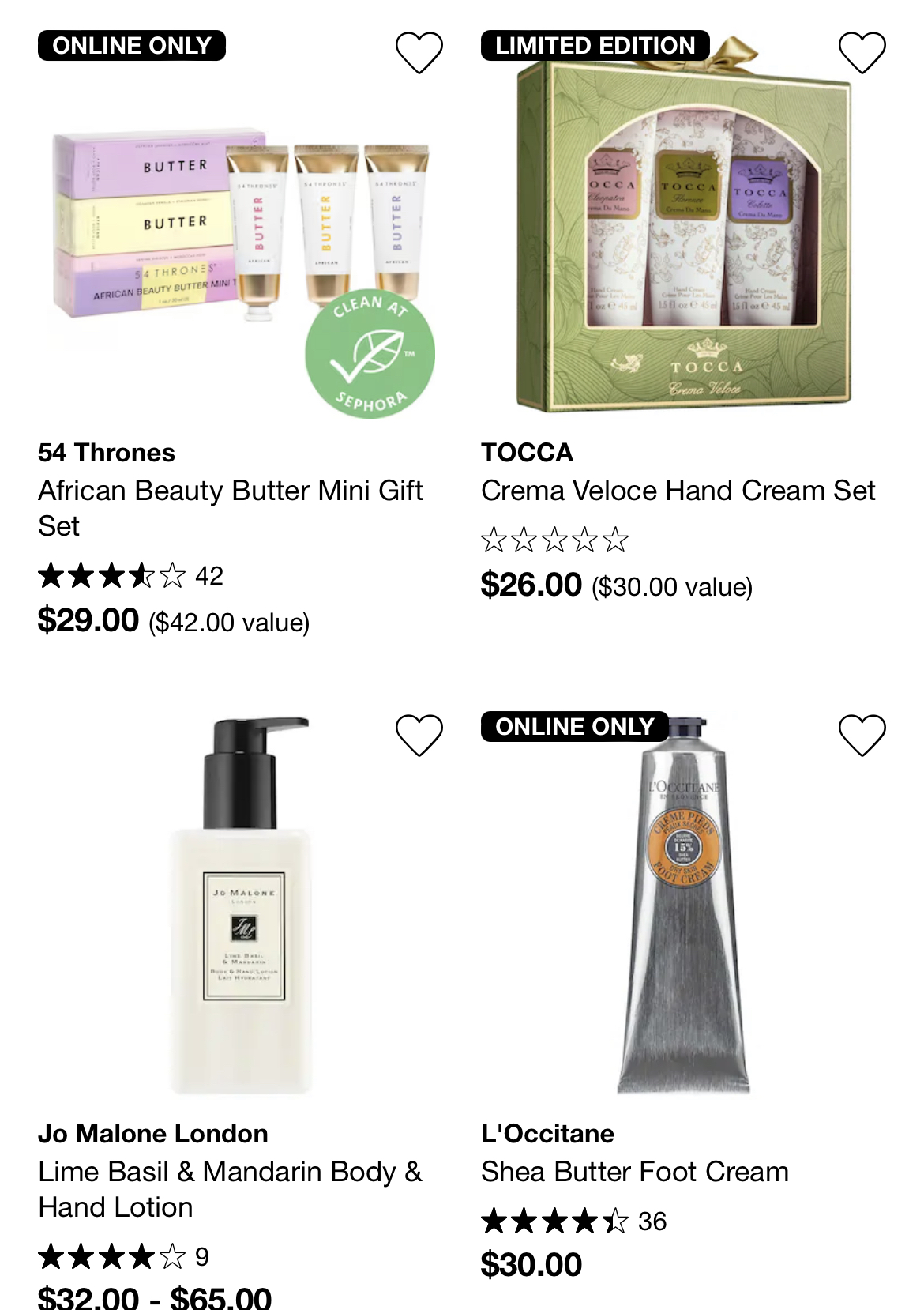Tap ONLINE ONLY badge on L'Occitane product

tap(575, 727)
